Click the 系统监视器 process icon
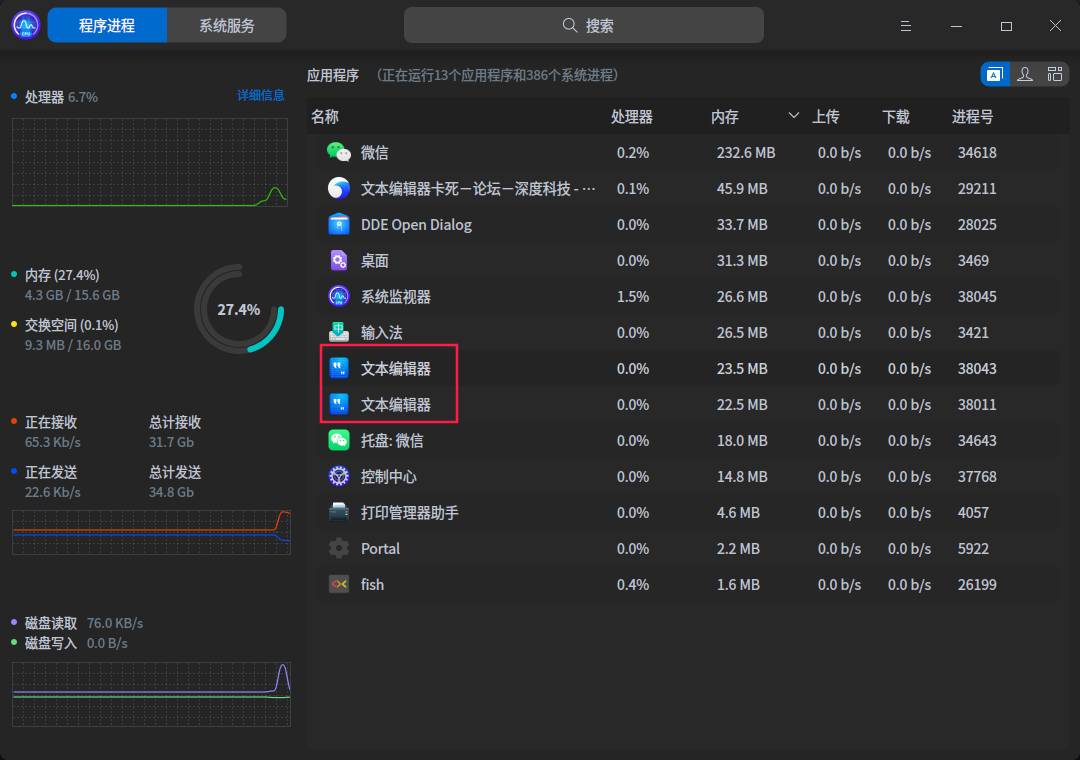Viewport: 1080px width, 760px height. tap(338, 296)
